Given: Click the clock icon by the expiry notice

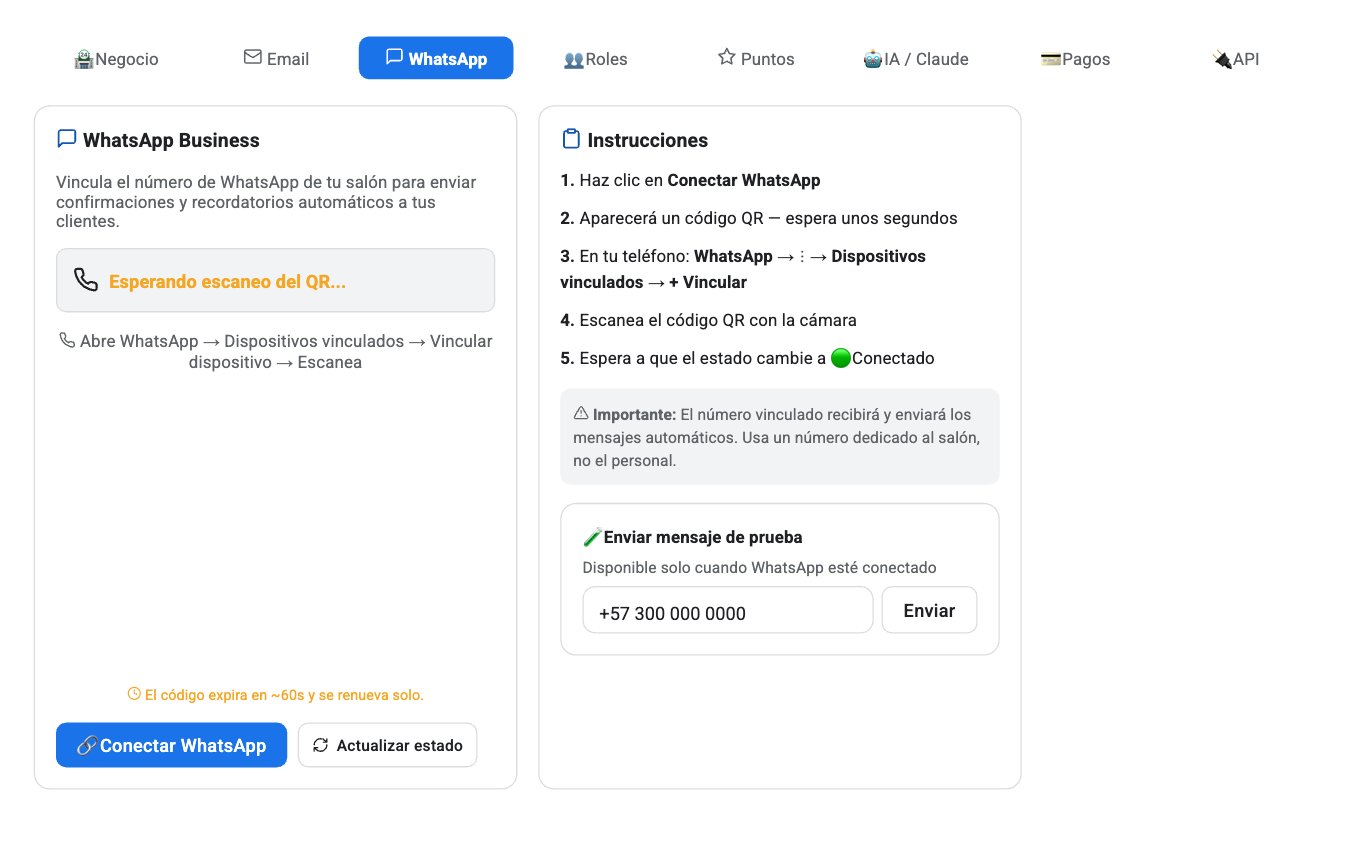Looking at the screenshot, I should pyautogui.click(x=134, y=694).
